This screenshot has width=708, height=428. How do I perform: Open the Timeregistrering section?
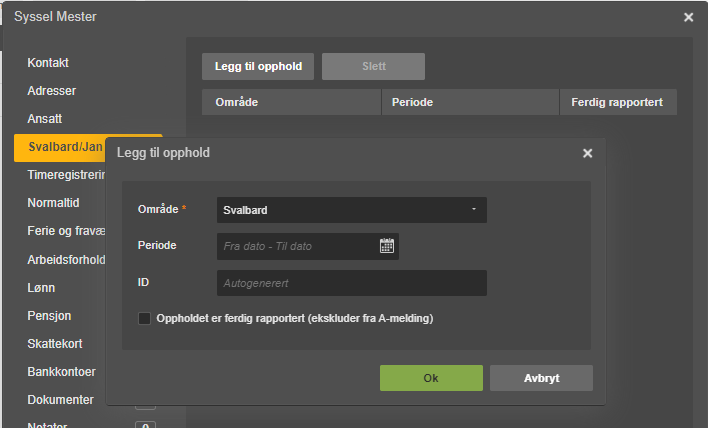(x=66, y=175)
